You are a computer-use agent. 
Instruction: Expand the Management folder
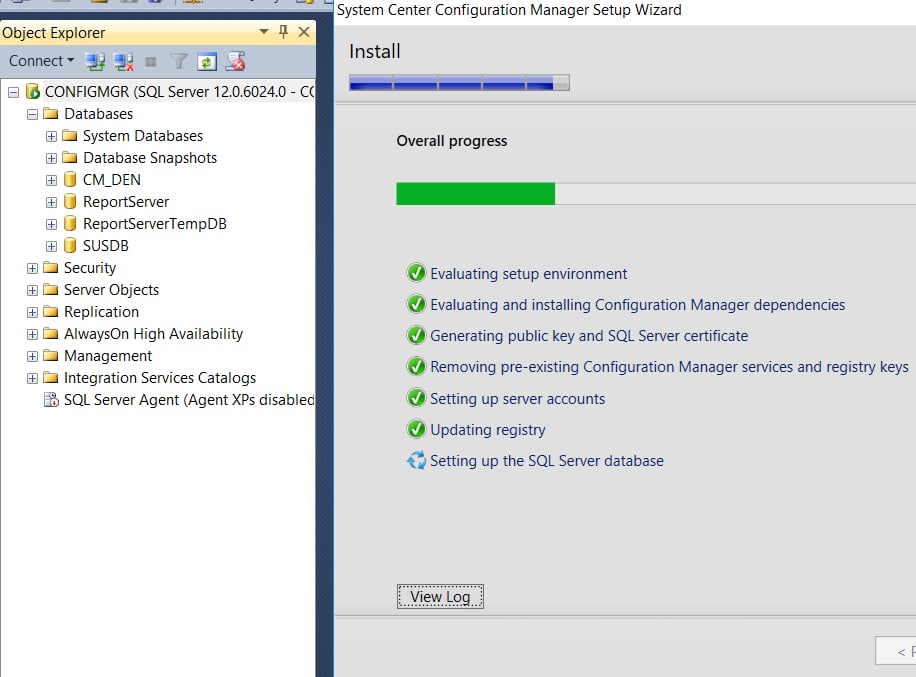pyautogui.click(x=32, y=356)
